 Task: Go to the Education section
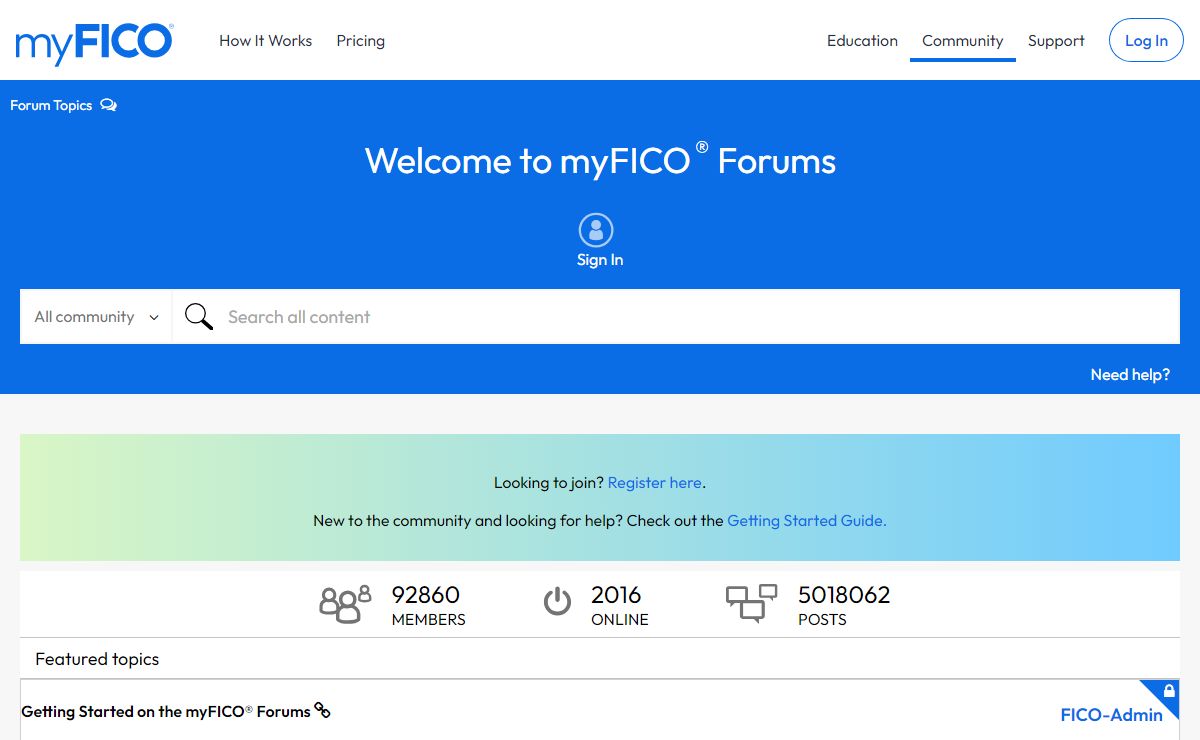point(862,41)
